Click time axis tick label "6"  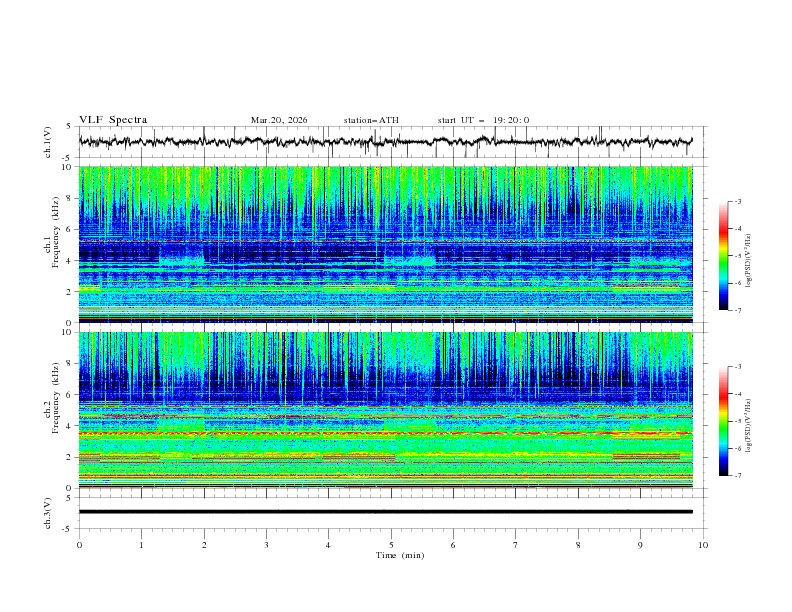pos(453,545)
